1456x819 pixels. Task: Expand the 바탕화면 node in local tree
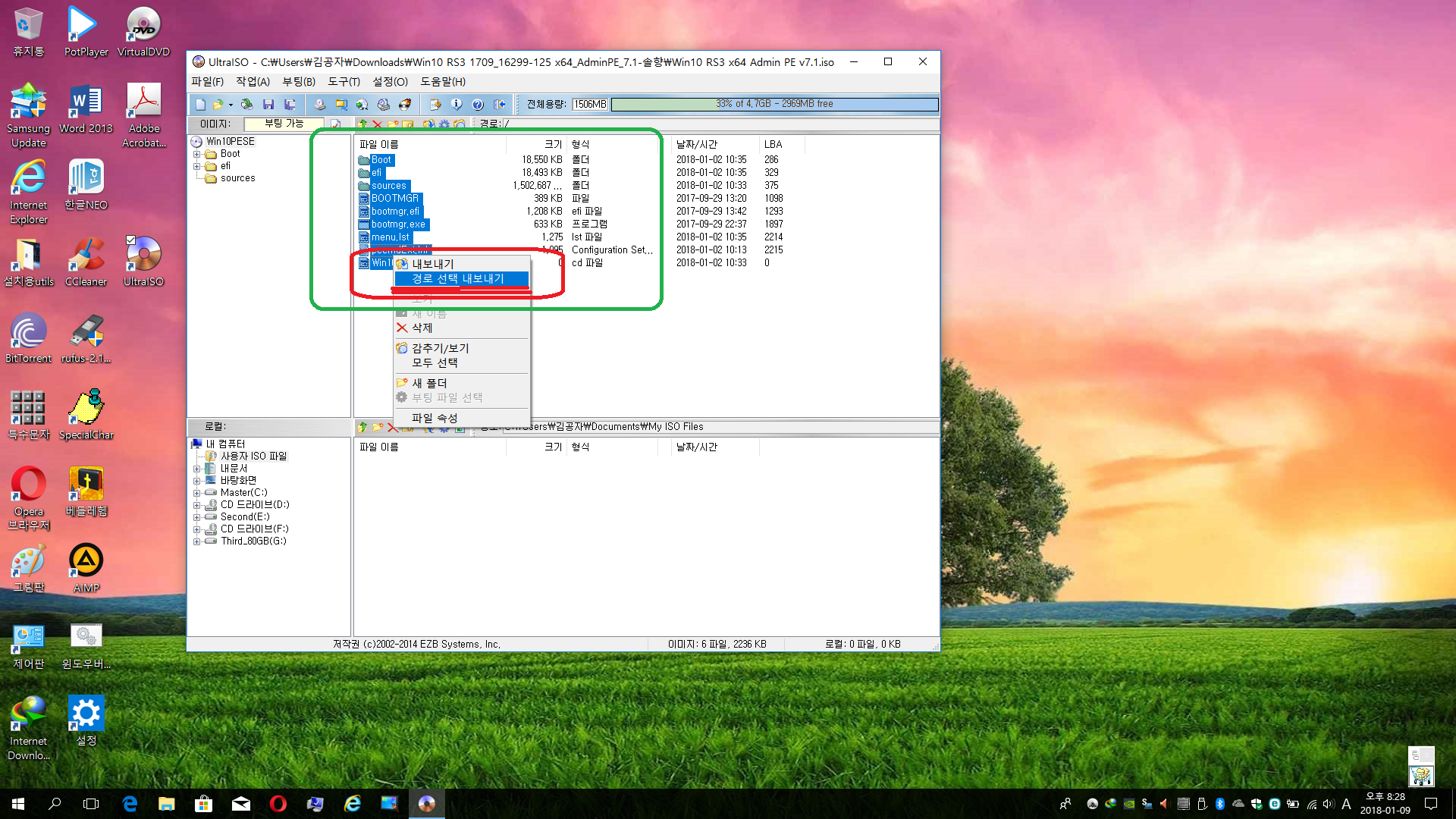click(196, 481)
